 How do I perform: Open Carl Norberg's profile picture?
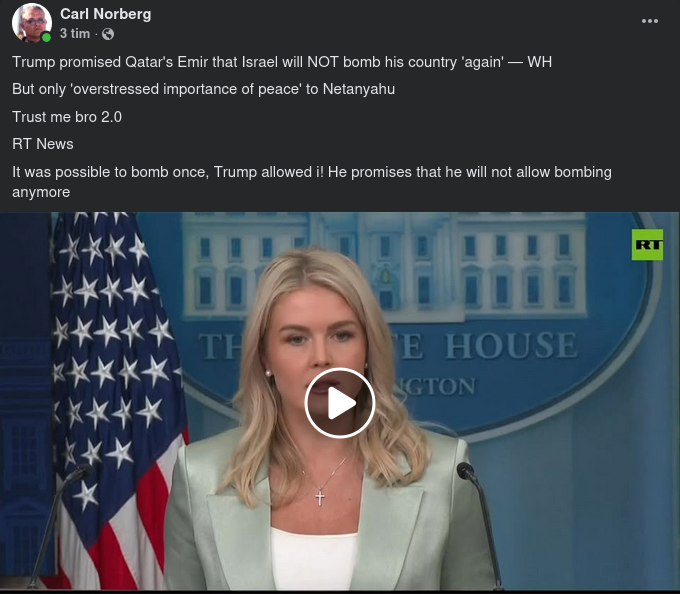coord(32,23)
